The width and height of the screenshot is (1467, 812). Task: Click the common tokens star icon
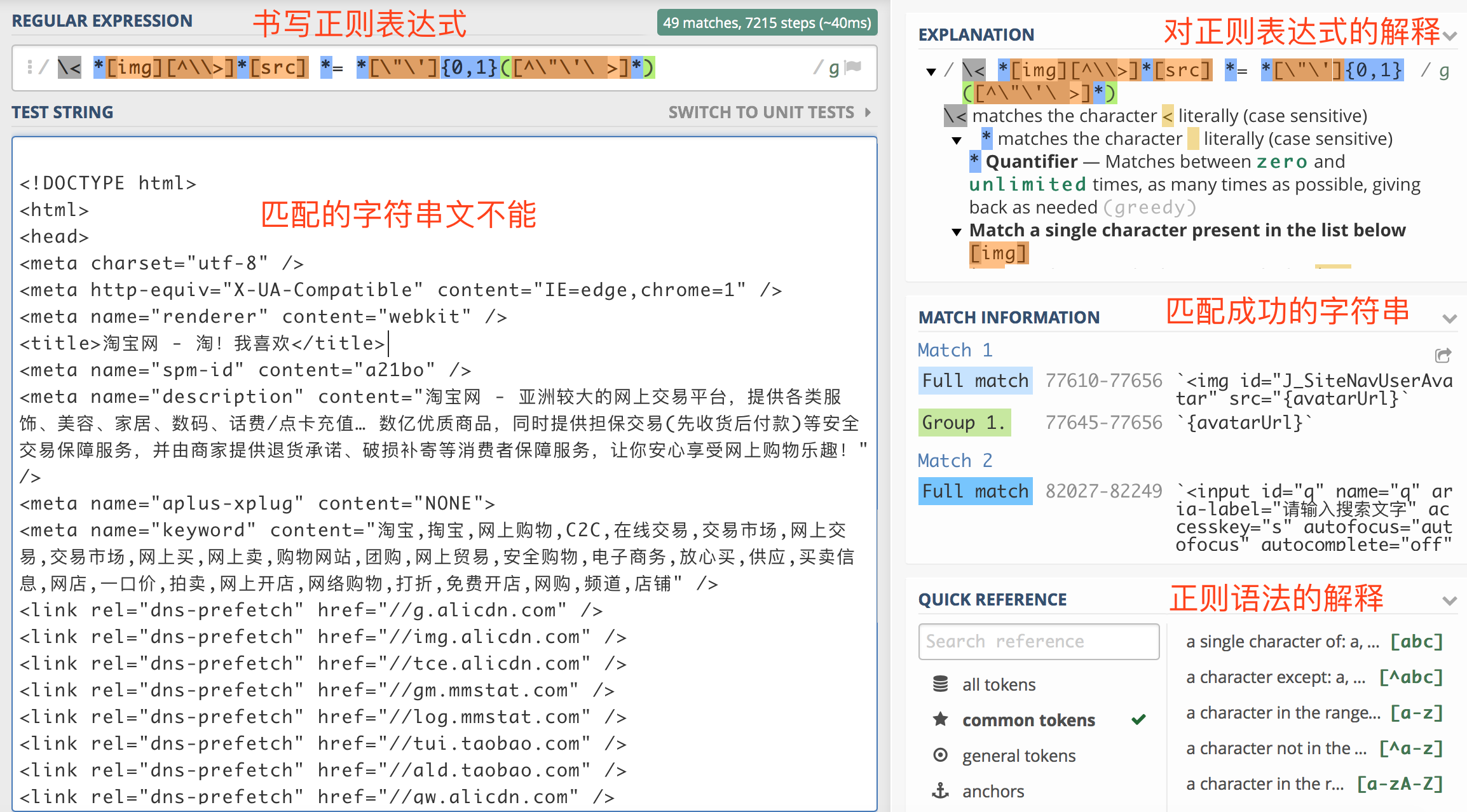940,720
